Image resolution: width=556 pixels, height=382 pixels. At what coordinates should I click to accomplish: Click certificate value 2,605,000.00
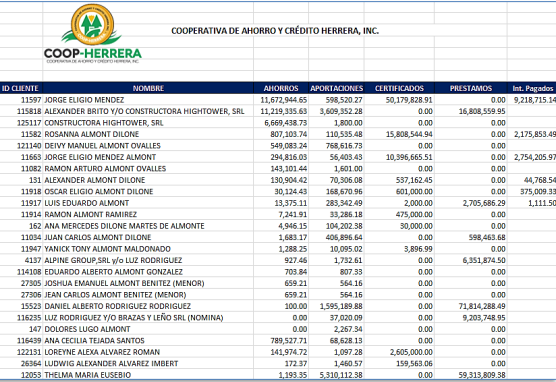pos(411,352)
